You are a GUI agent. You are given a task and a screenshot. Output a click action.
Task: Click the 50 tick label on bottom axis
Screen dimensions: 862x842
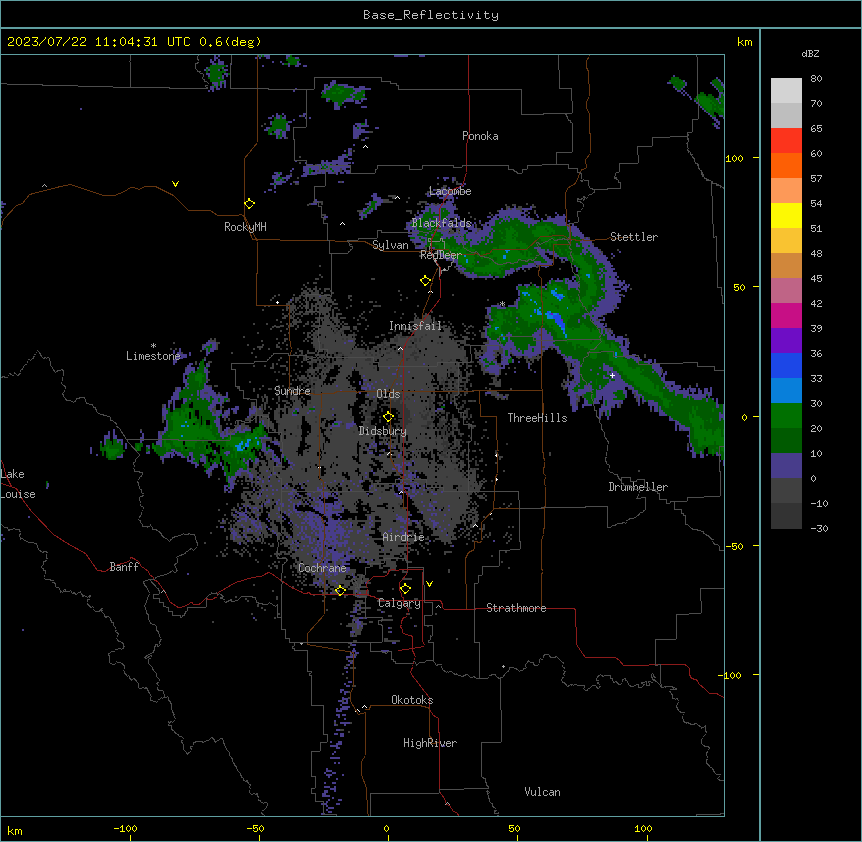click(514, 828)
